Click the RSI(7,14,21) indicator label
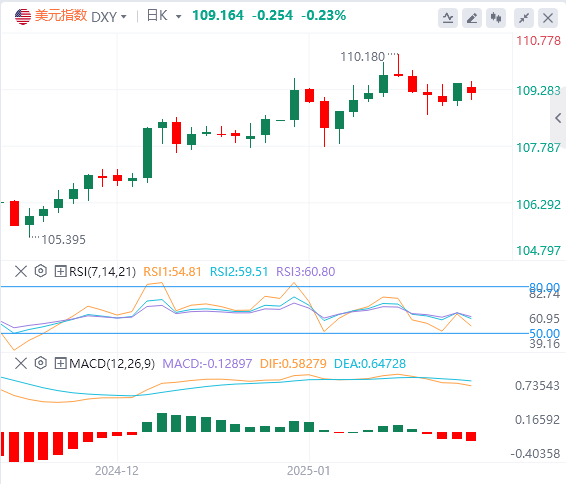Viewport: 566px width, 484px height. [103, 271]
